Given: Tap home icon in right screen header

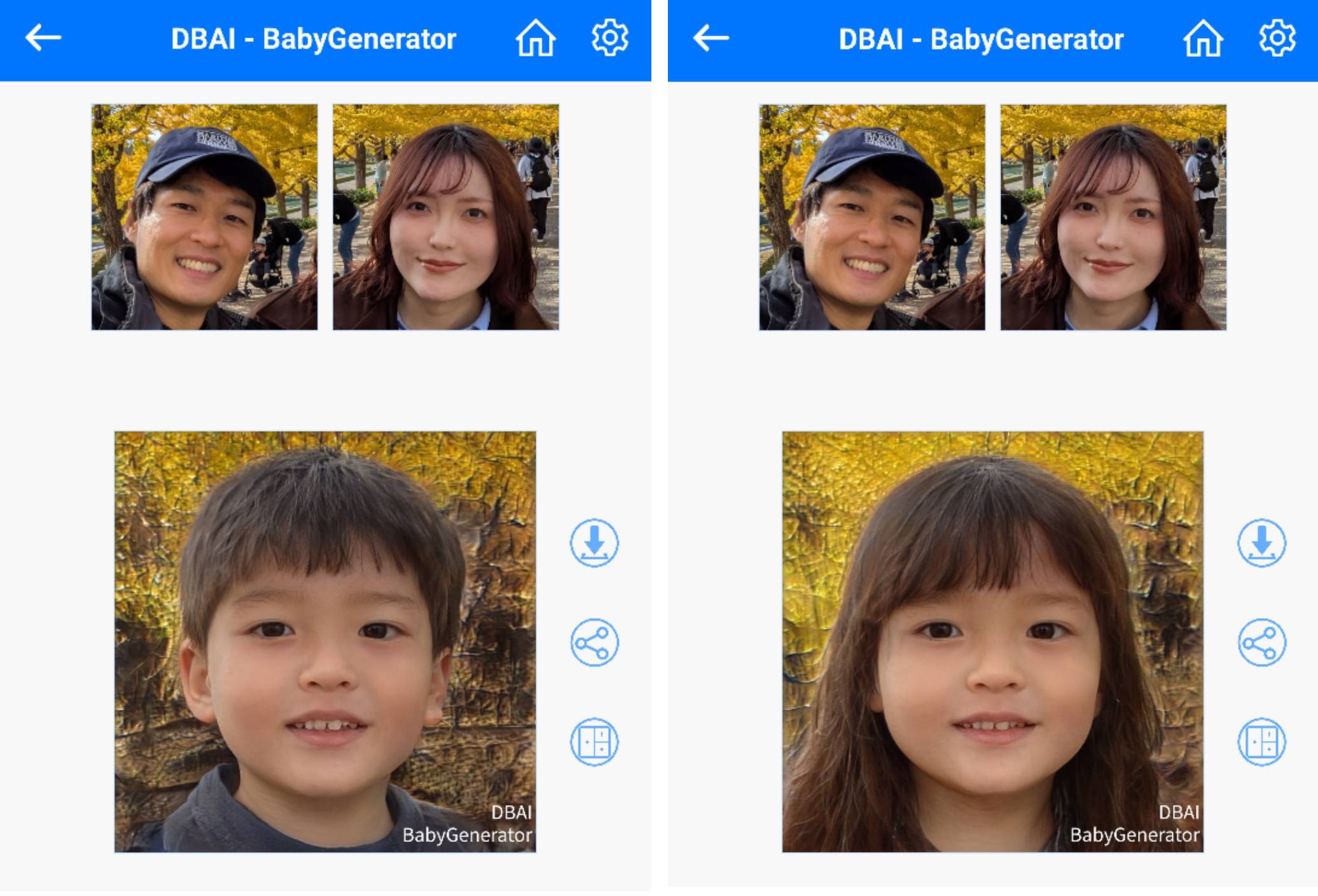Looking at the screenshot, I should pos(1202,38).
